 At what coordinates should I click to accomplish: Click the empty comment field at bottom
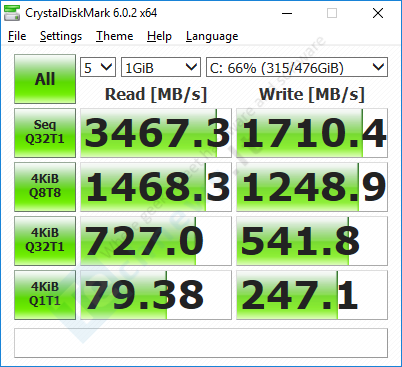pos(201,343)
